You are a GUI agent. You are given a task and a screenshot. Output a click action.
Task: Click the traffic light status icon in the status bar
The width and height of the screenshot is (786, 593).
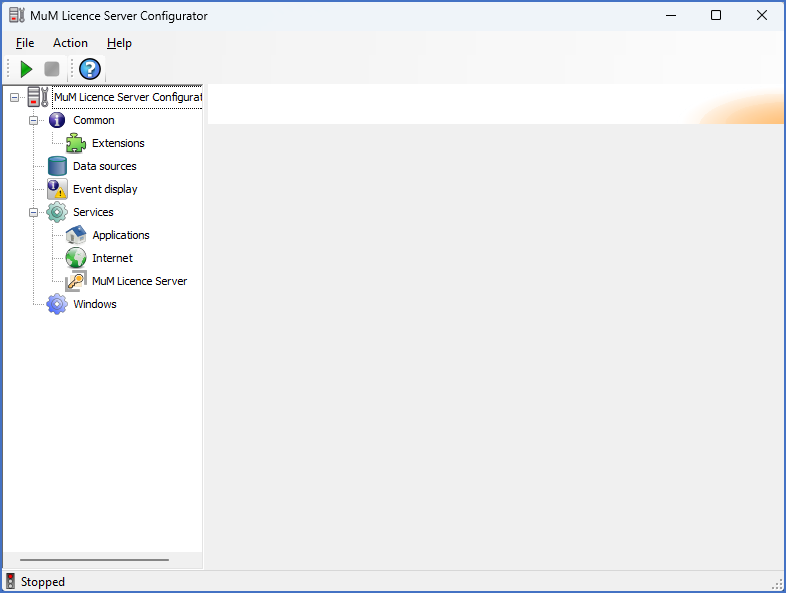click(10, 581)
